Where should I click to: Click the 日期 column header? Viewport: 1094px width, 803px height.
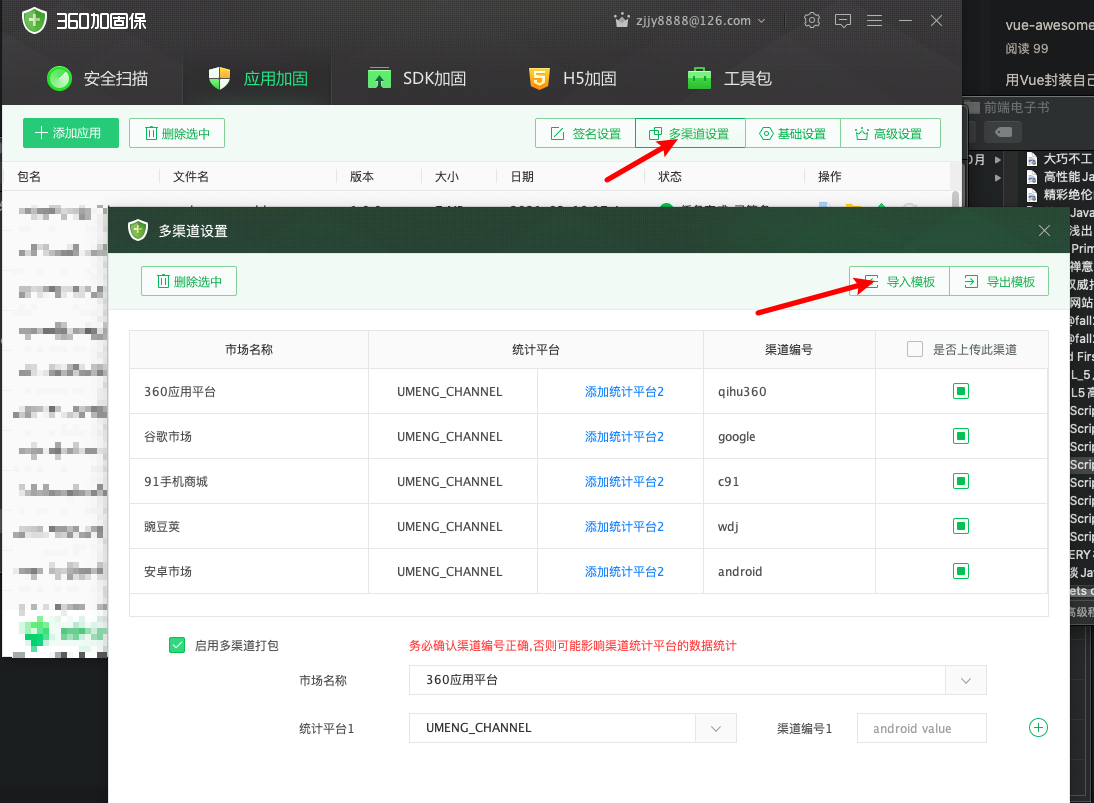coord(522,177)
